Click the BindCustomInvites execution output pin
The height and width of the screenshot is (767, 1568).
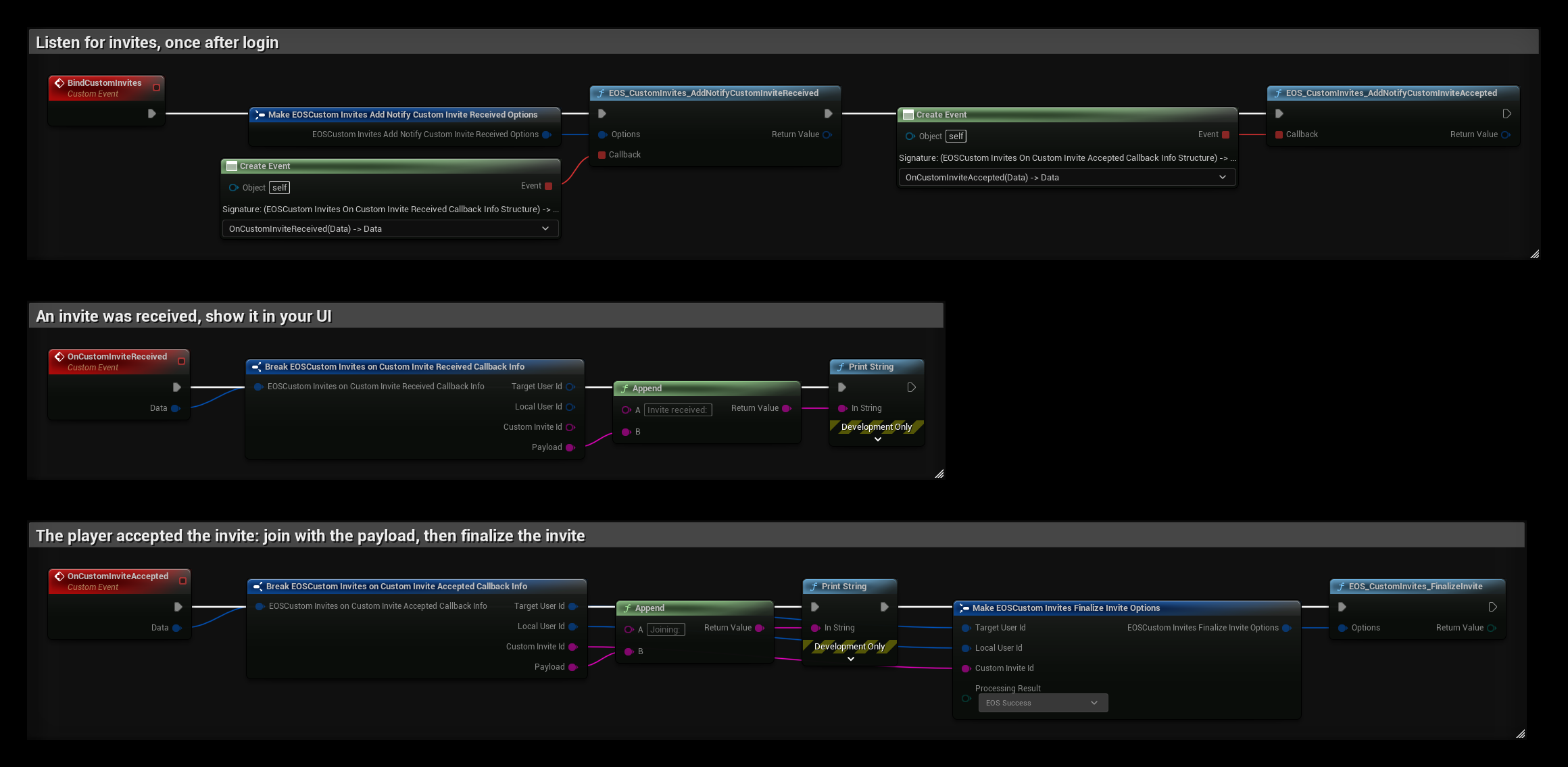click(152, 114)
